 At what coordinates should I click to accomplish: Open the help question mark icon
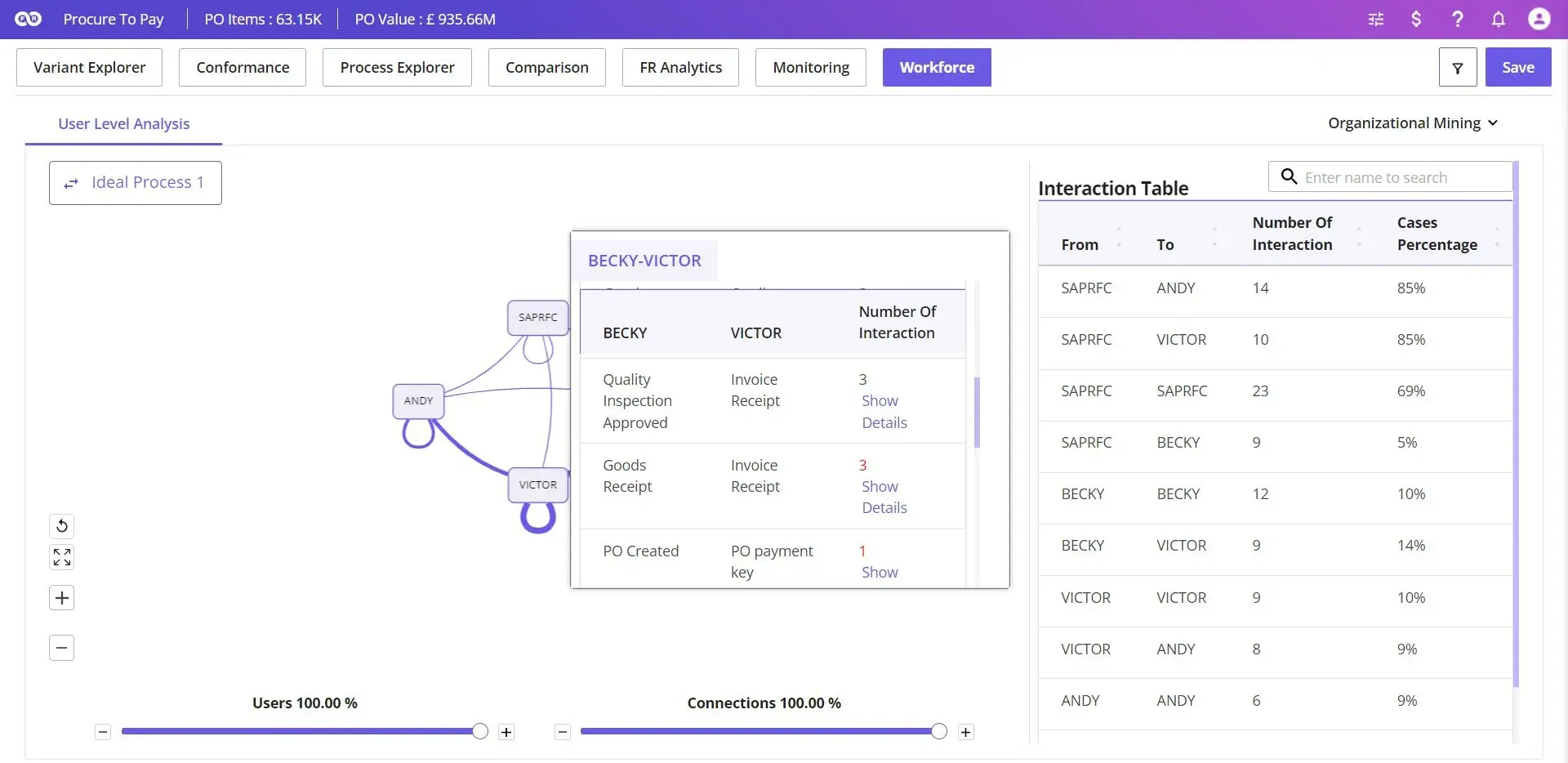(1458, 20)
